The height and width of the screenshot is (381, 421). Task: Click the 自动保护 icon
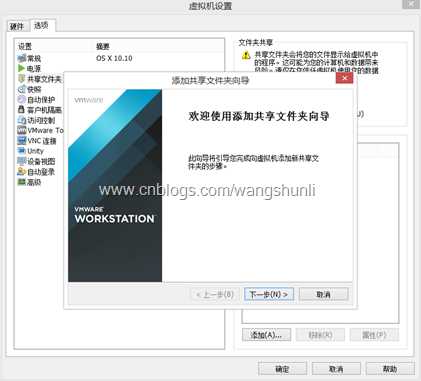22,99
